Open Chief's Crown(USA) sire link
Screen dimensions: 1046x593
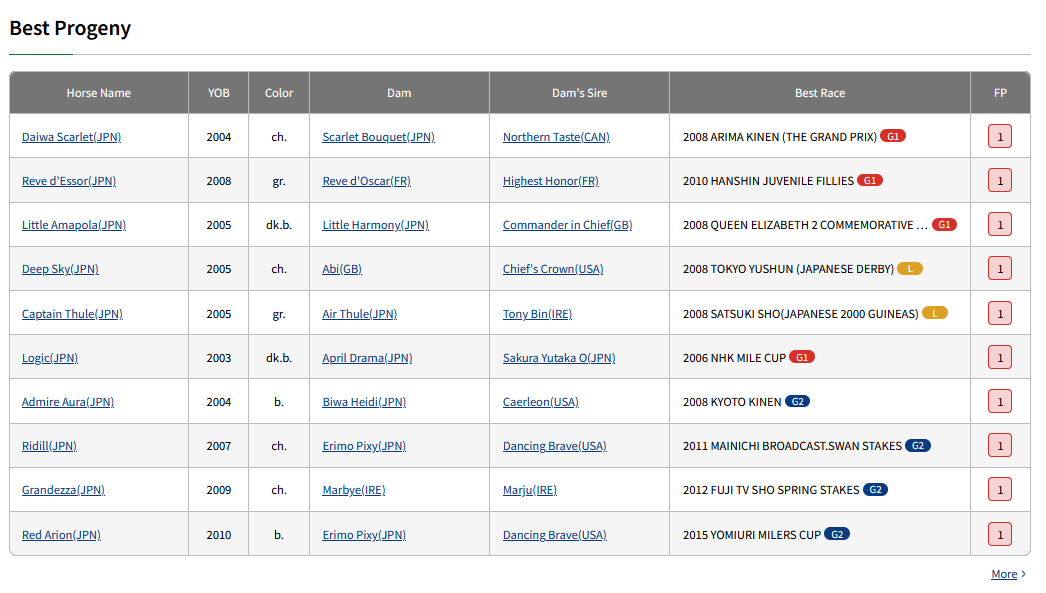[x=553, y=269]
